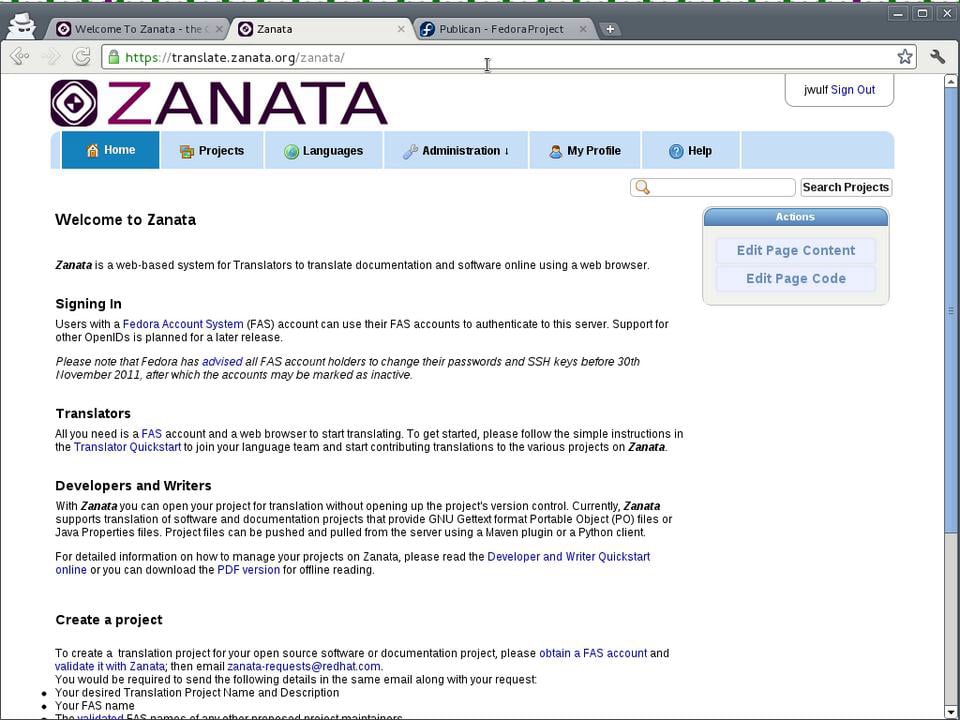Open the FAS link under Translators
960x720 pixels.
pyautogui.click(x=152, y=433)
